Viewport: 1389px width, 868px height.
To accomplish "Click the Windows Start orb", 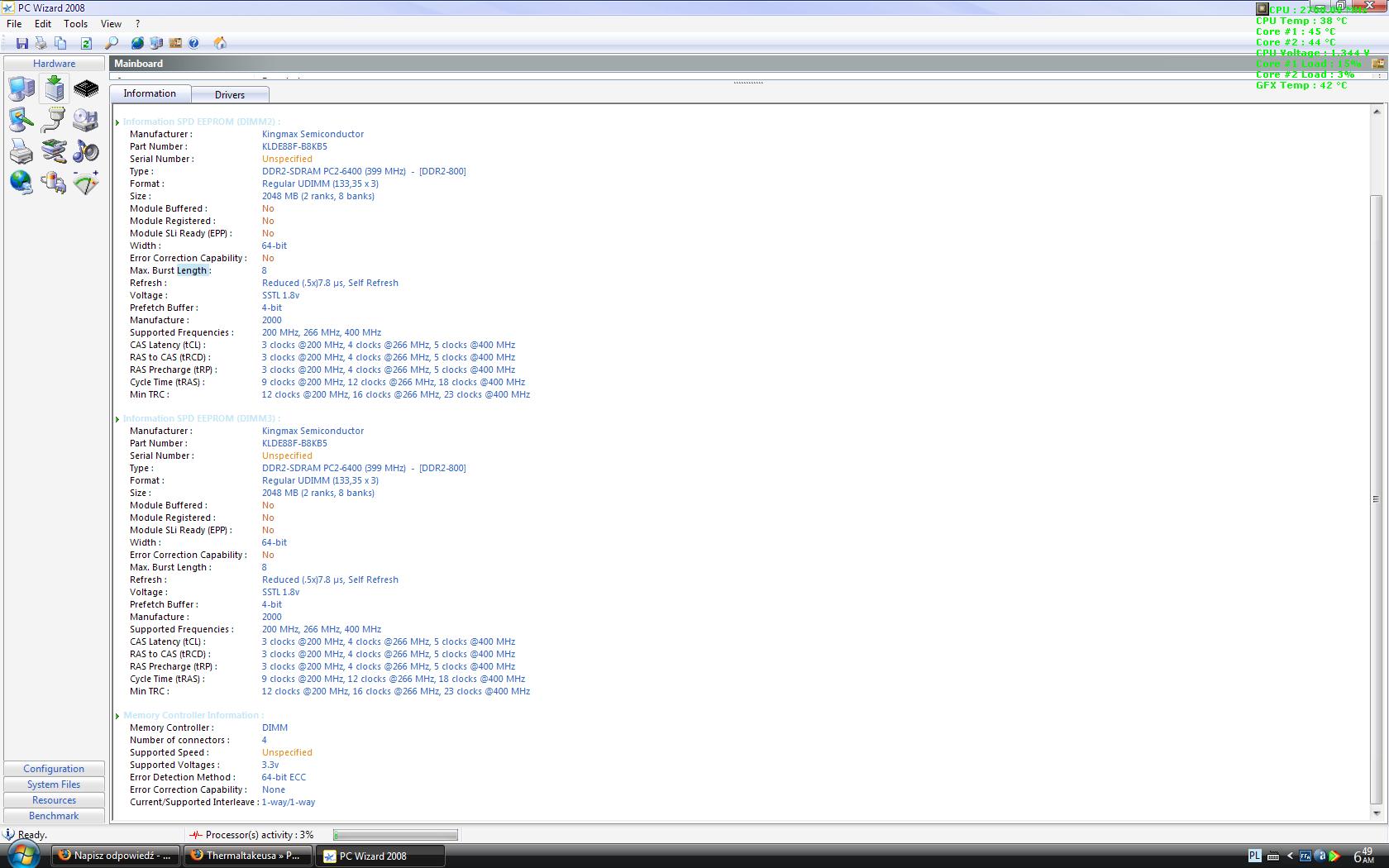I will 22,855.
